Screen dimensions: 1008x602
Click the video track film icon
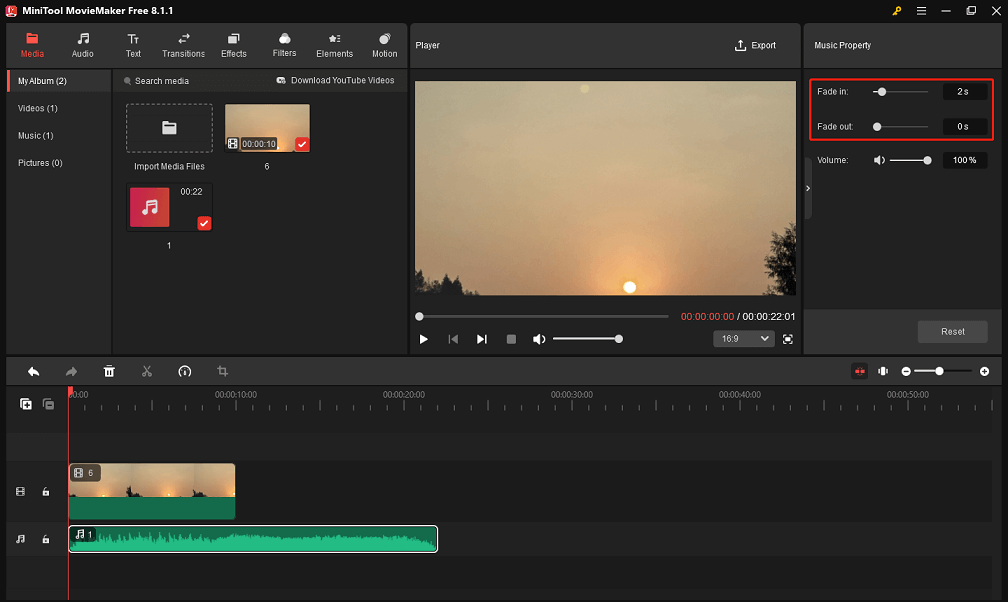click(x=21, y=492)
